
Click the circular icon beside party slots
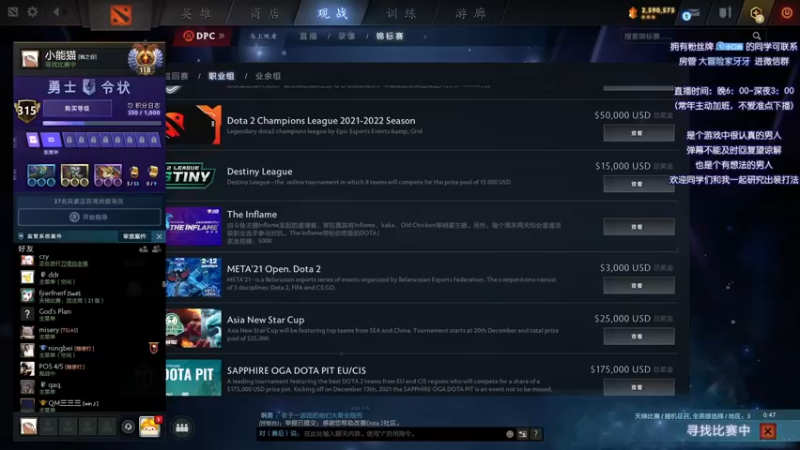(x=128, y=427)
